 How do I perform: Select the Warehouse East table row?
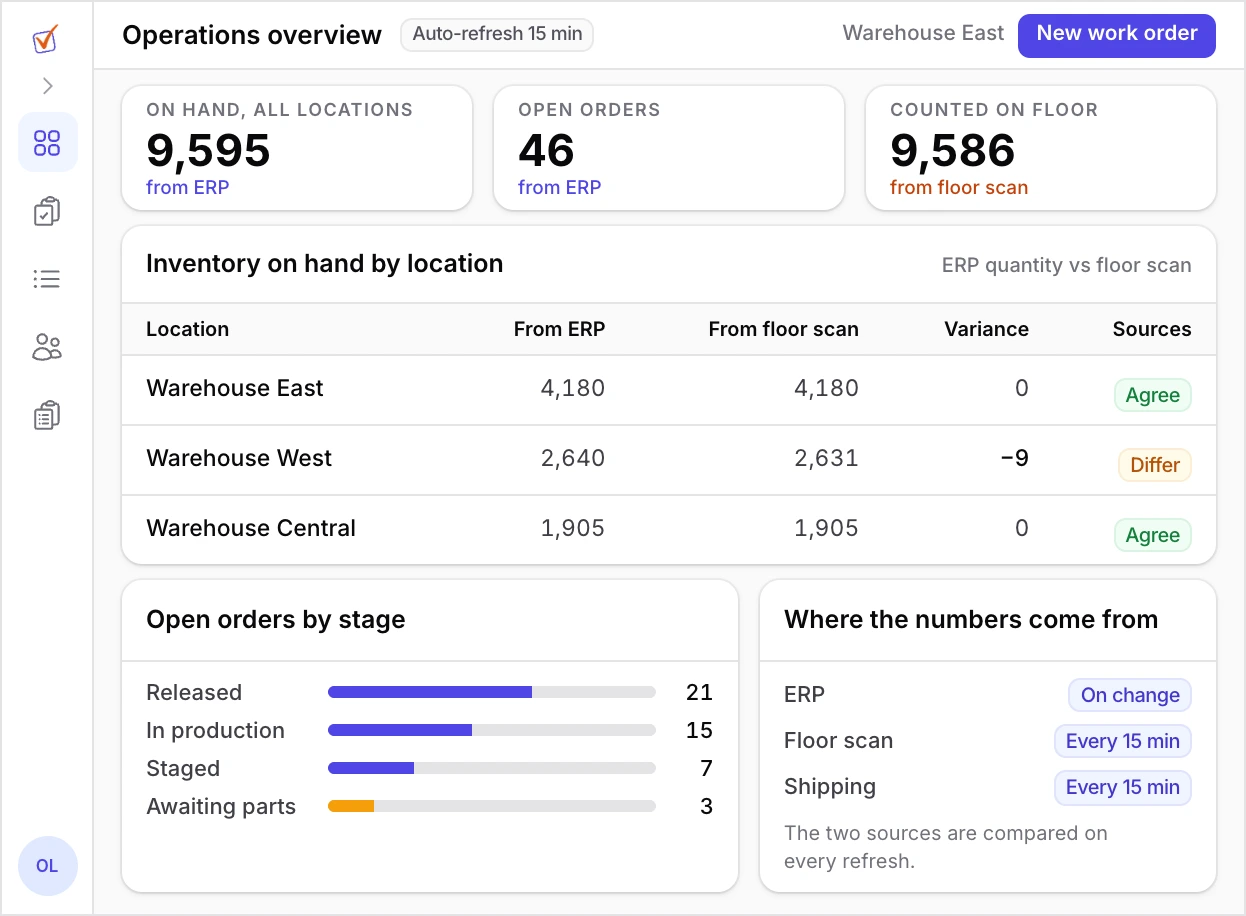pyautogui.click(x=669, y=390)
